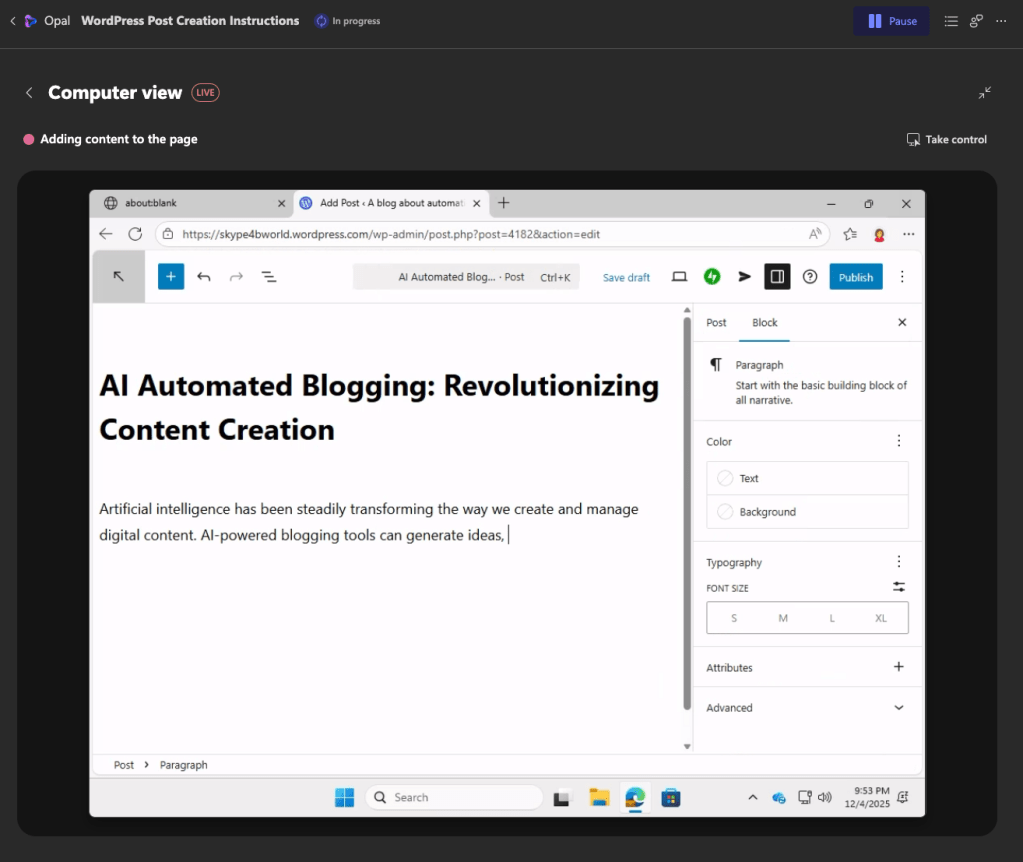Viewport: 1023px width, 862px height.
Task: Click the Publish button
Action: click(855, 277)
